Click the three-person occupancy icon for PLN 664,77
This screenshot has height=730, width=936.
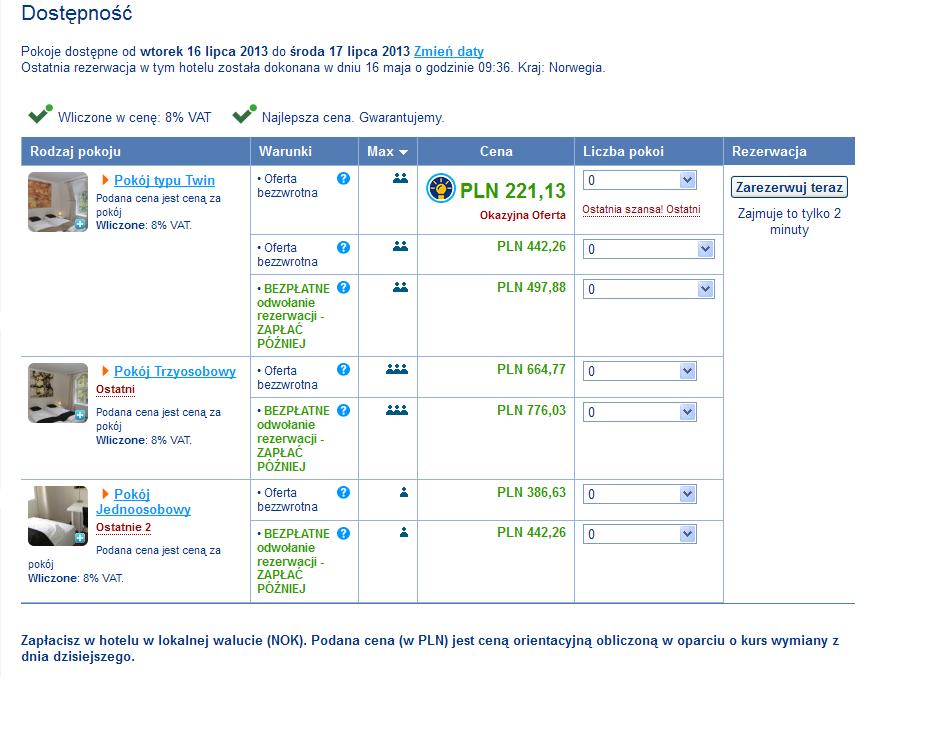(x=397, y=369)
